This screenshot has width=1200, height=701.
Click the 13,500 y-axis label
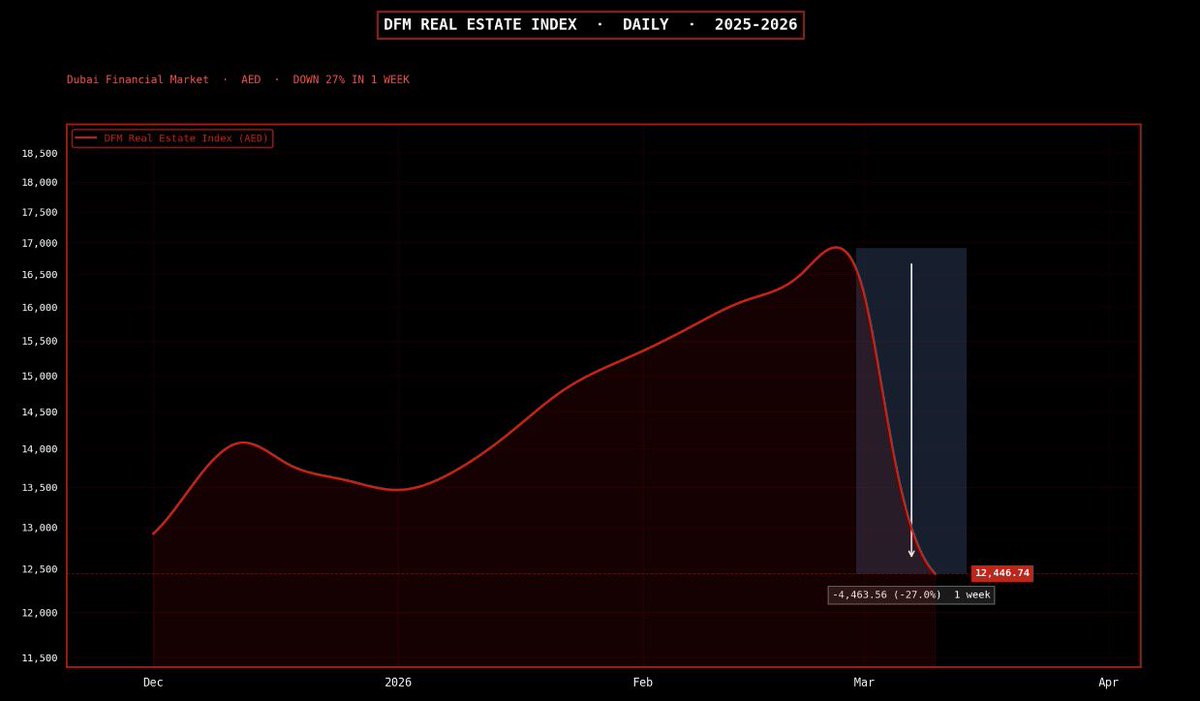(x=39, y=489)
